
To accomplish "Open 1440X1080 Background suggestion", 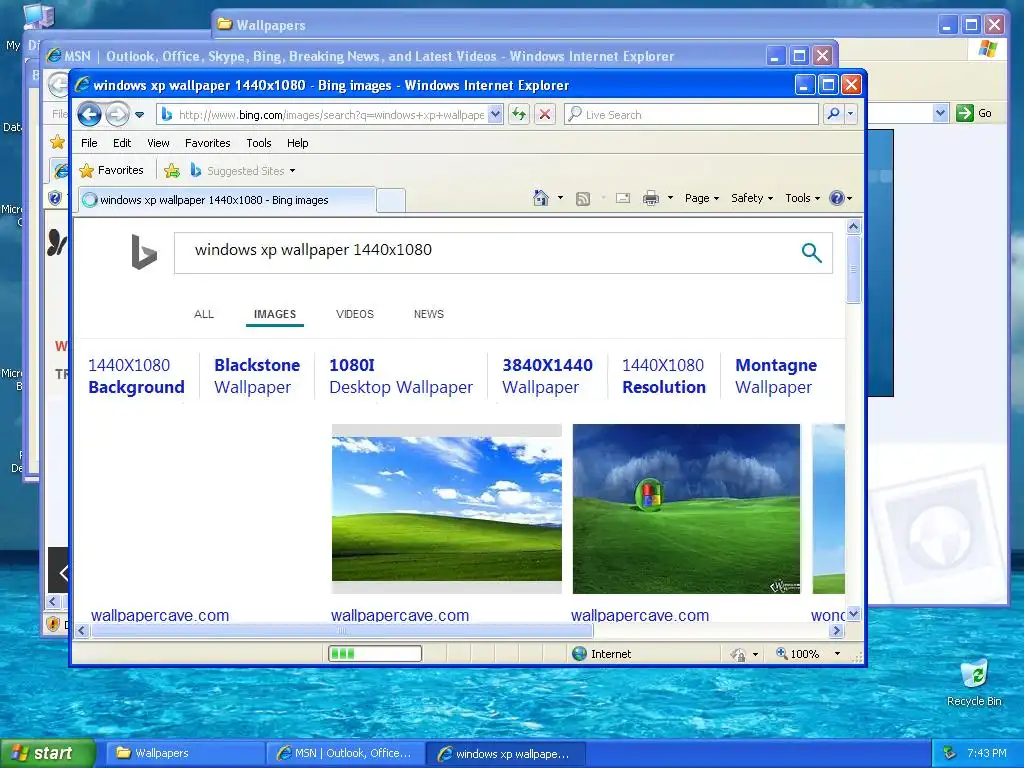I will point(136,376).
